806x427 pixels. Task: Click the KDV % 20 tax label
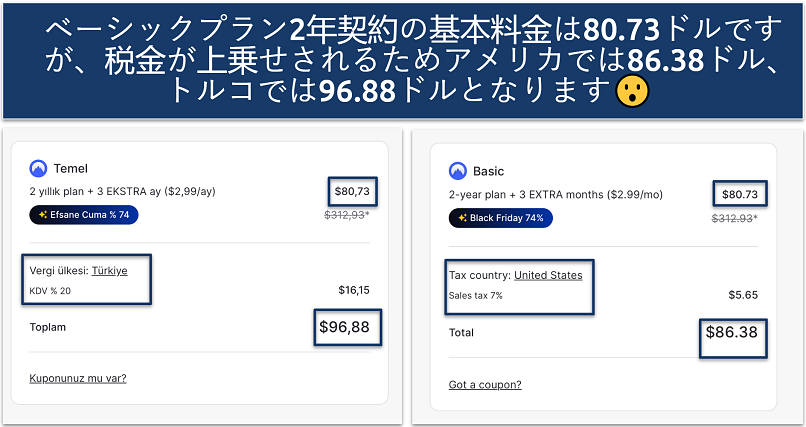tap(51, 291)
